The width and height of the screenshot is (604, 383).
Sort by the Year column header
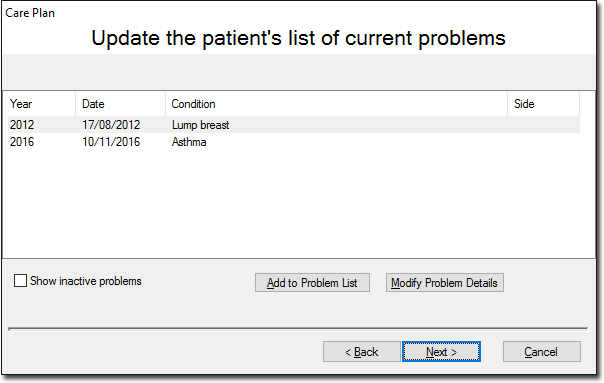(42, 104)
